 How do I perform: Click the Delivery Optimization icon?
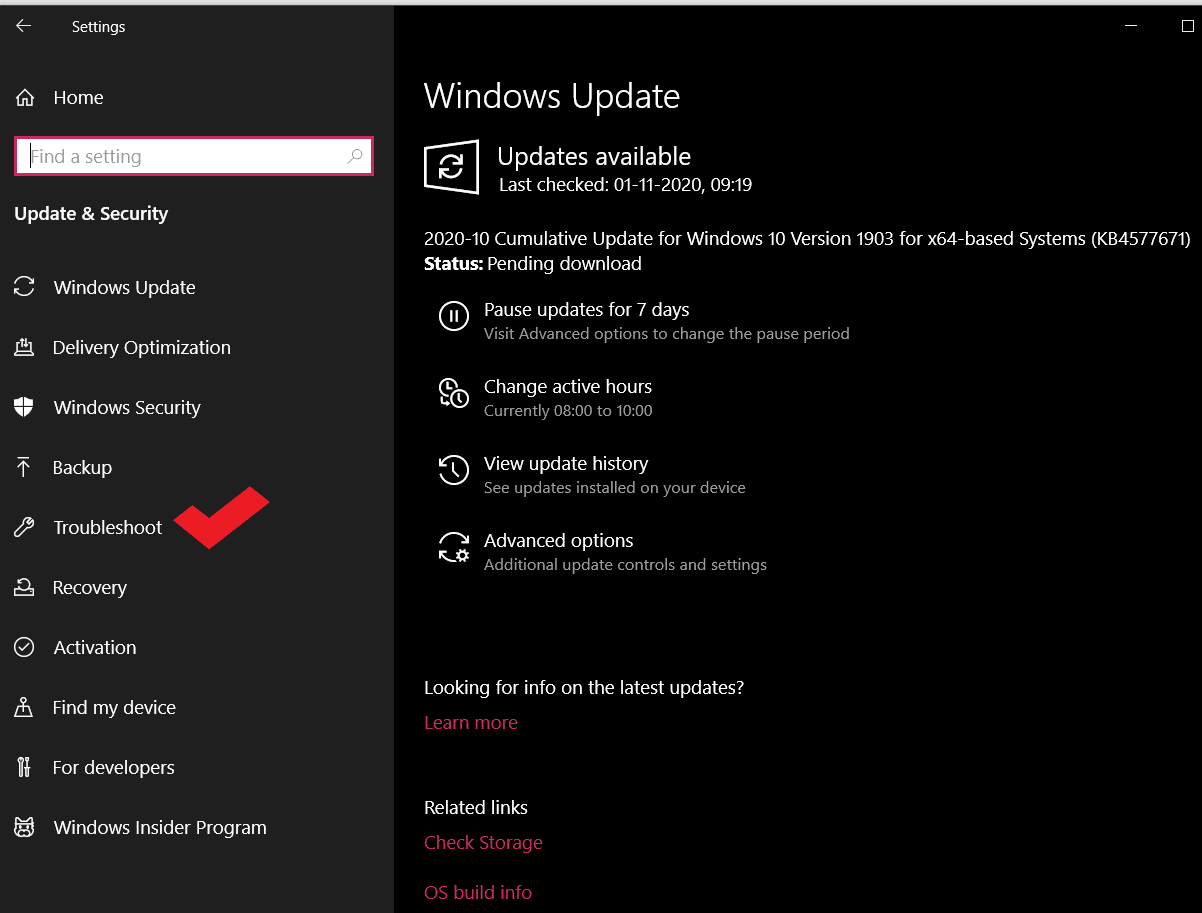[24, 347]
